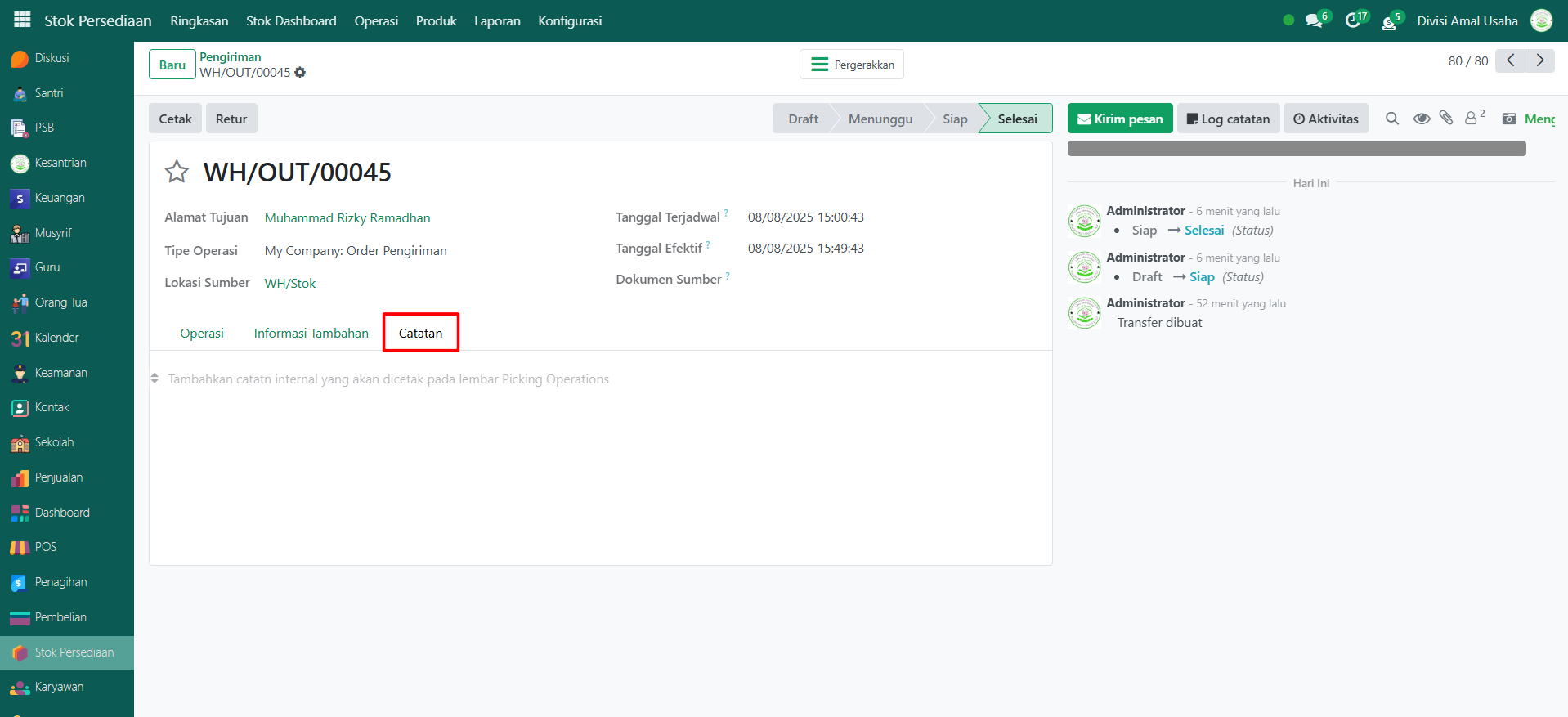
Task: Go to next record arrow
Action: coord(1540,60)
